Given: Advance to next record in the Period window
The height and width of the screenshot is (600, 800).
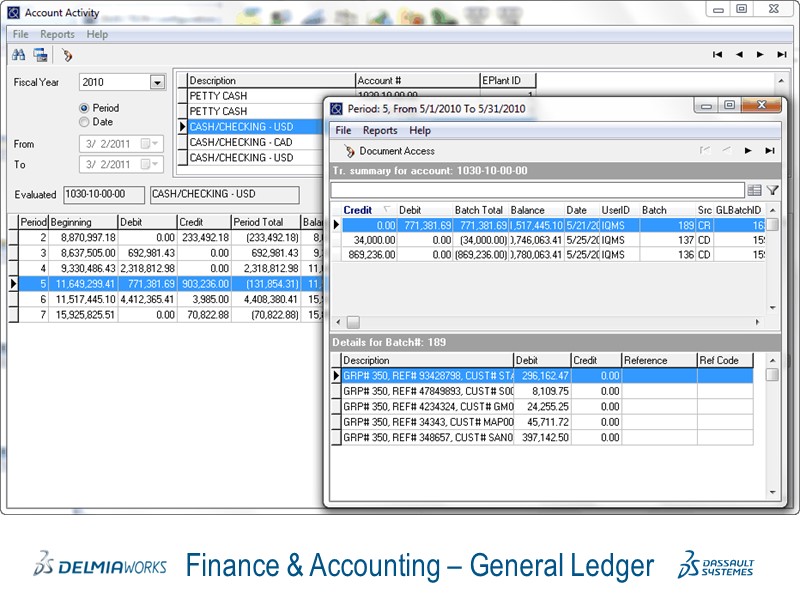Looking at the screenshot, I should (x=747, y=151).
